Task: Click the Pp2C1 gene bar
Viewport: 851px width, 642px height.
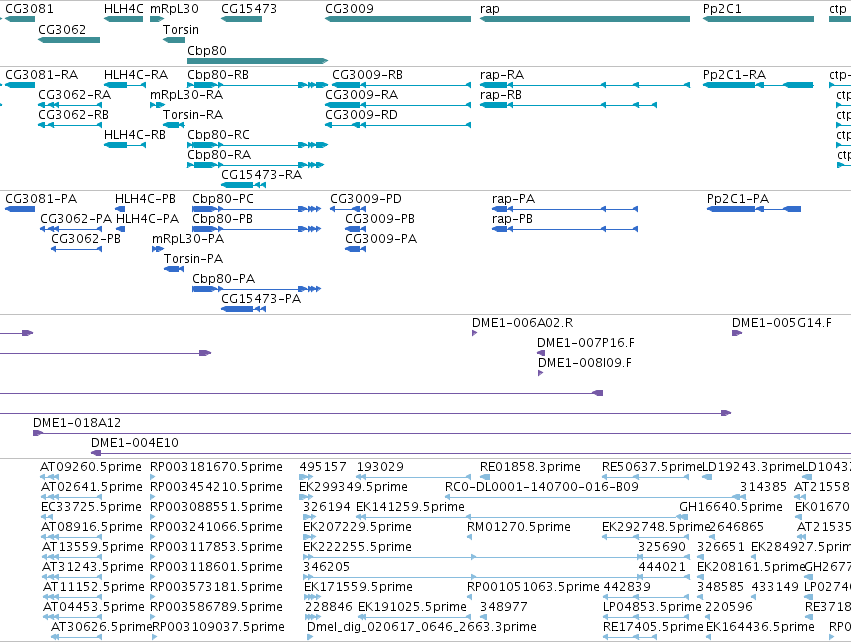Action: click(x=758, y=19)
